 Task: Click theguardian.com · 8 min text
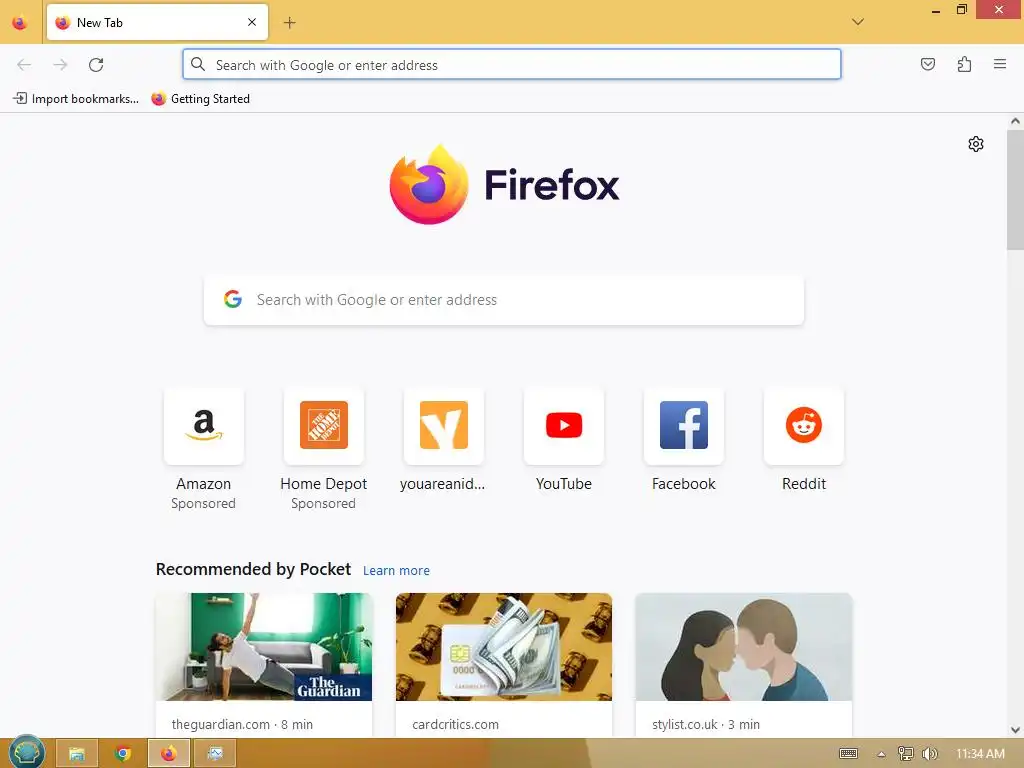(242, 724)
